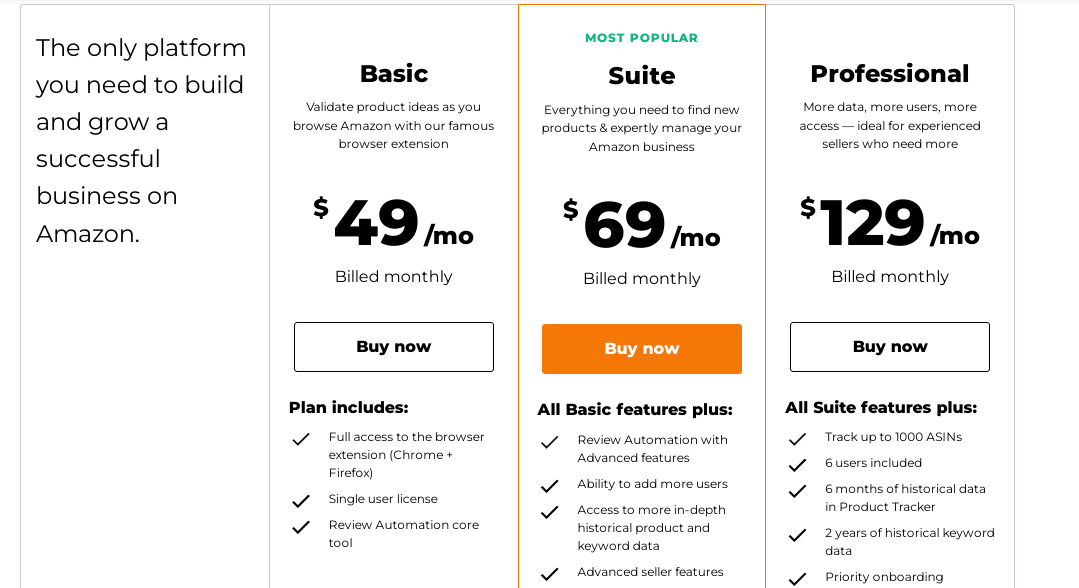1079x588 pixels.
Task: Click checkmark beside 2 years of historical keyword data
Action: (x=797, y=535)
